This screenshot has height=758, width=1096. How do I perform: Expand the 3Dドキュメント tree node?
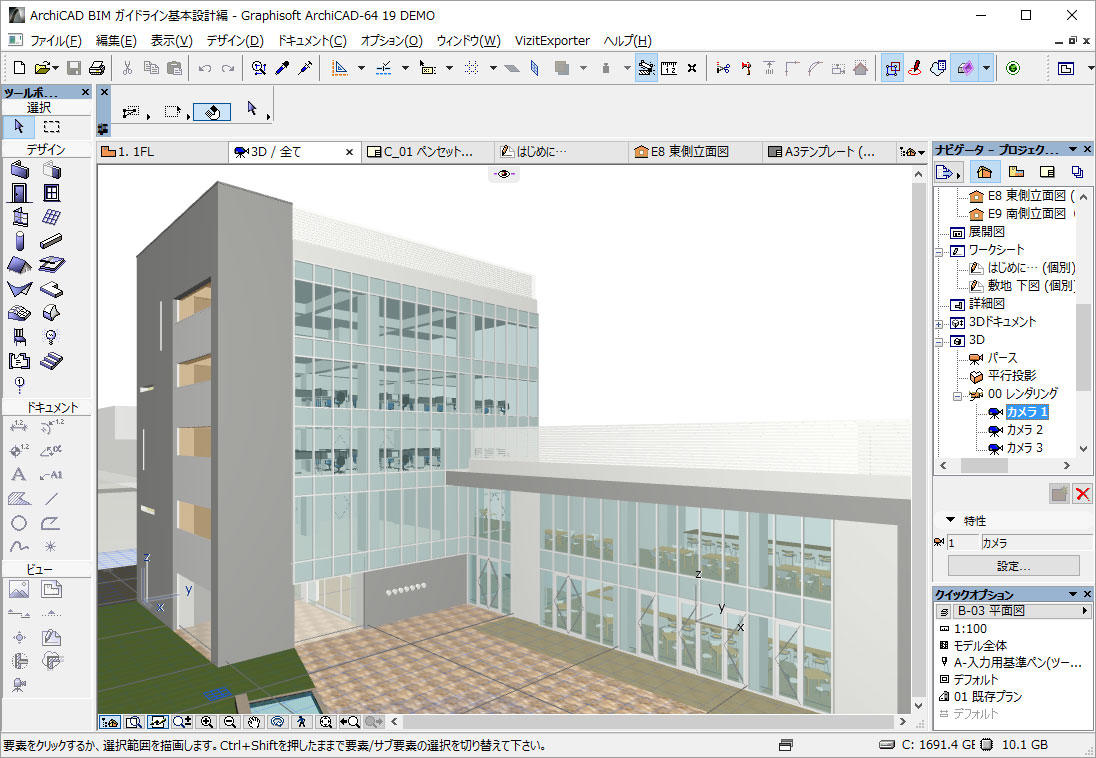click(x=939, y=322)
